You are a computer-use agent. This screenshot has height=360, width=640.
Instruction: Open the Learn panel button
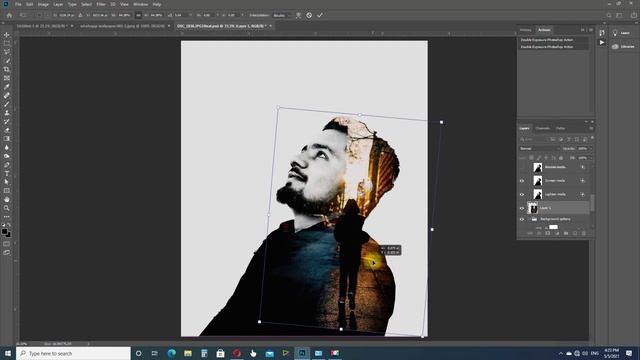coord(622,33)
